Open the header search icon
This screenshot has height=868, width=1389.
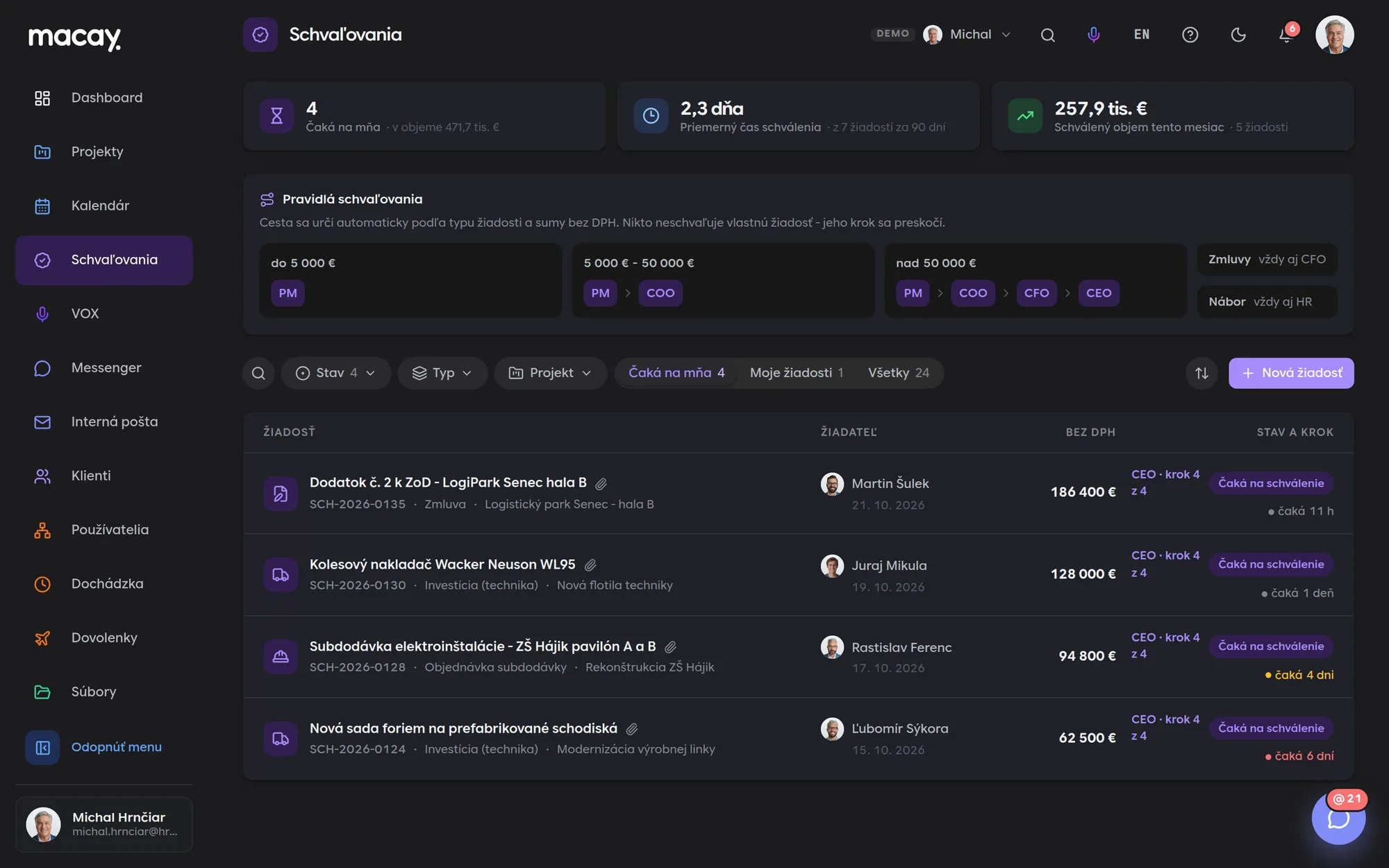pyautogui.click(x=1047, y=35)
